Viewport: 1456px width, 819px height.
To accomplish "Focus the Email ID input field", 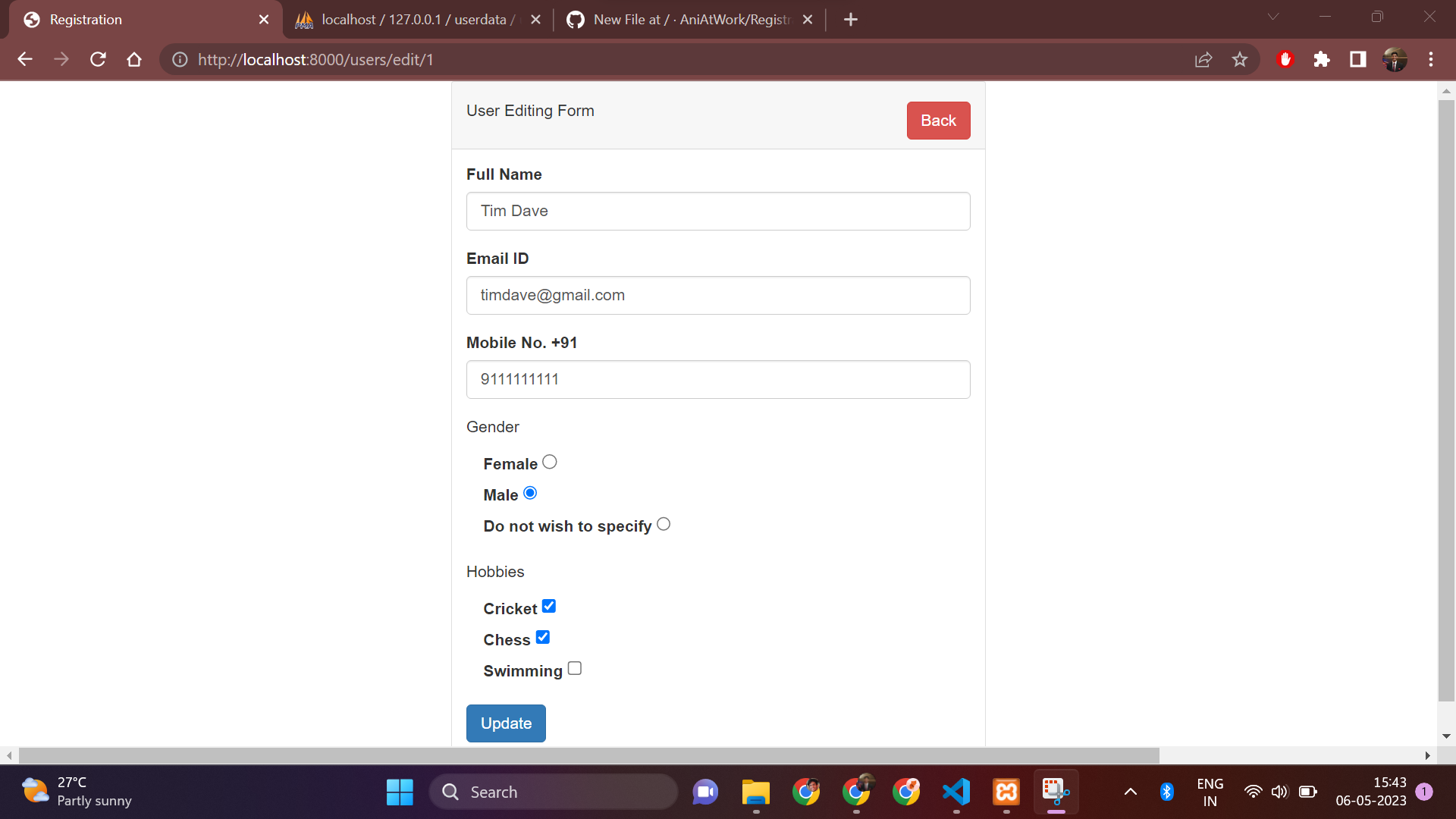I will pyautogui.click(x=718, y=295).
